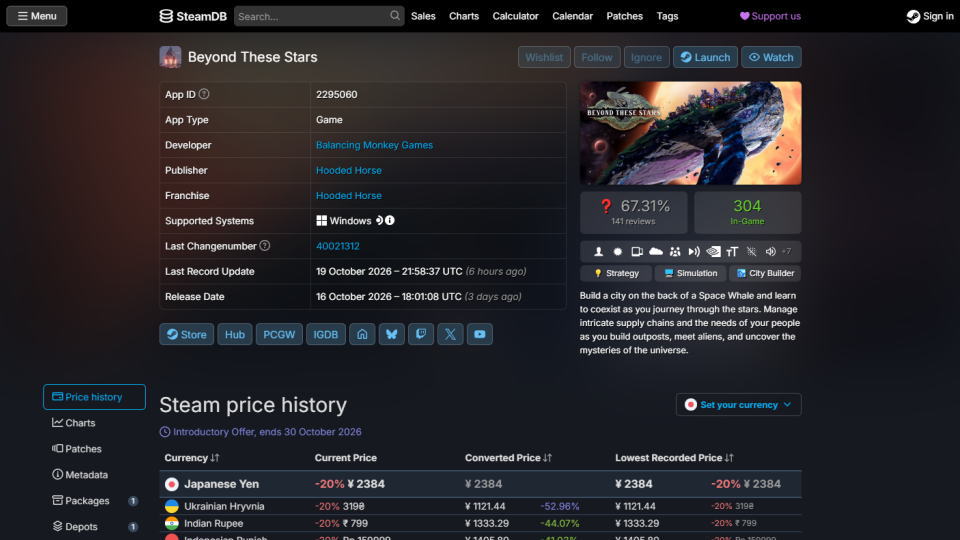960x540 pixels.
Task: Sort by Converted Price column
Action: [508, 457]
